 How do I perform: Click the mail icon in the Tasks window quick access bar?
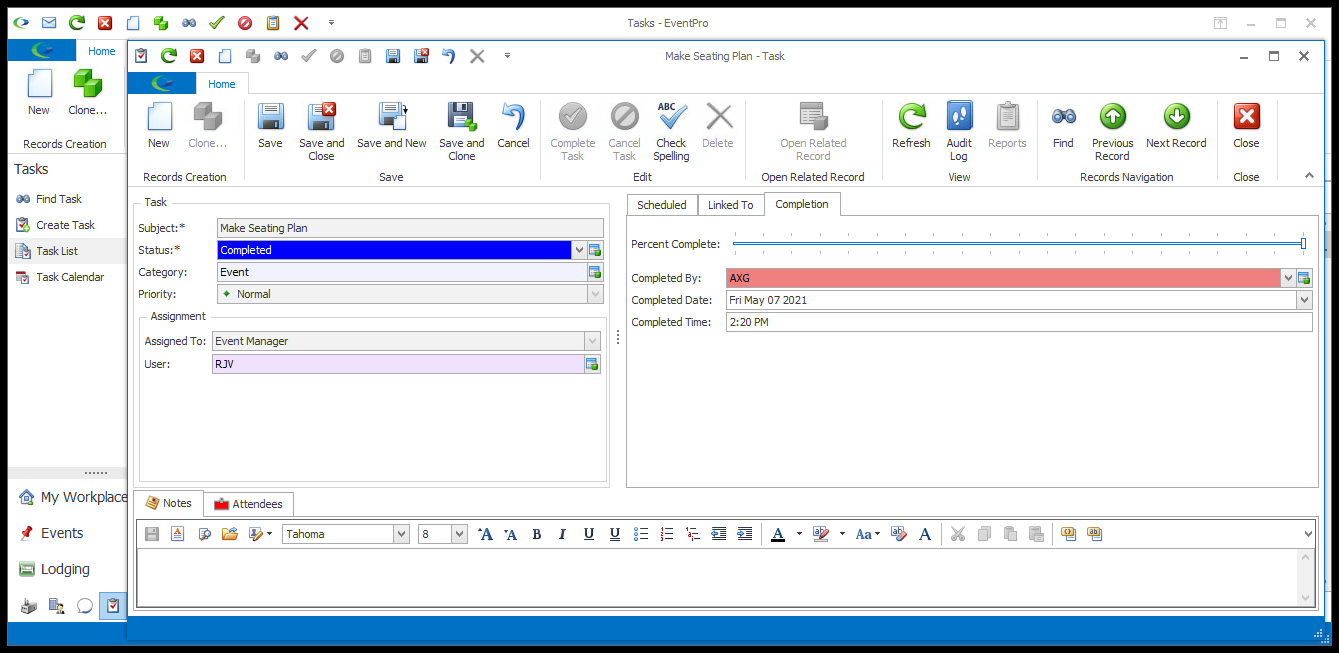tap(49, 22)
